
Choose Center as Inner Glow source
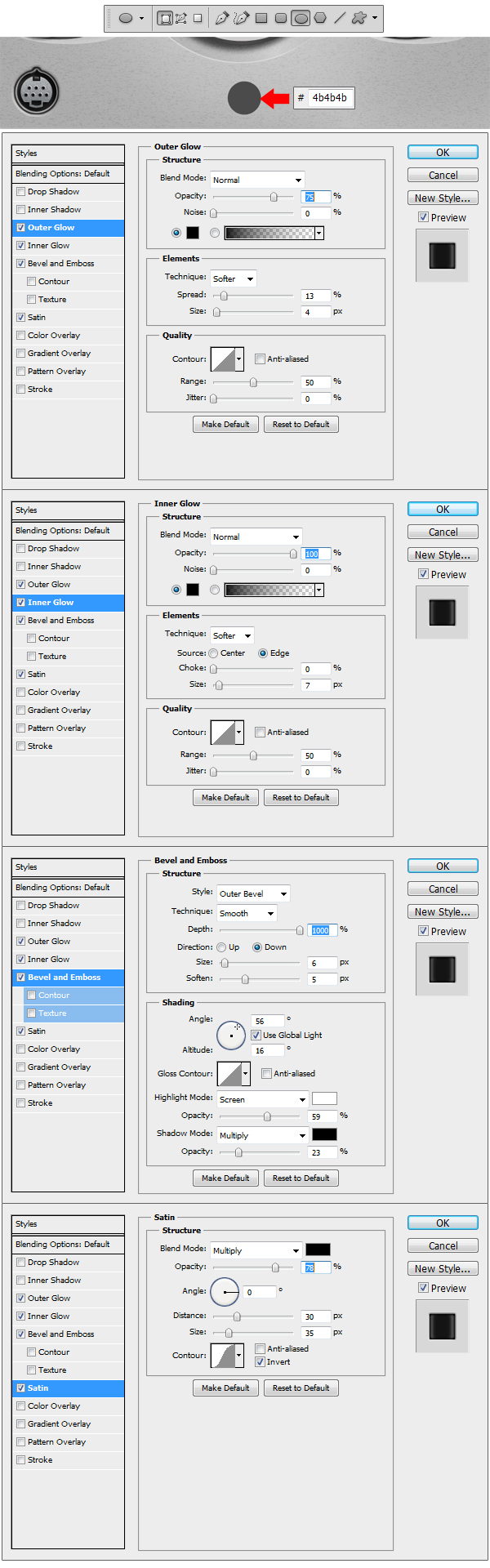pos(213,653)
